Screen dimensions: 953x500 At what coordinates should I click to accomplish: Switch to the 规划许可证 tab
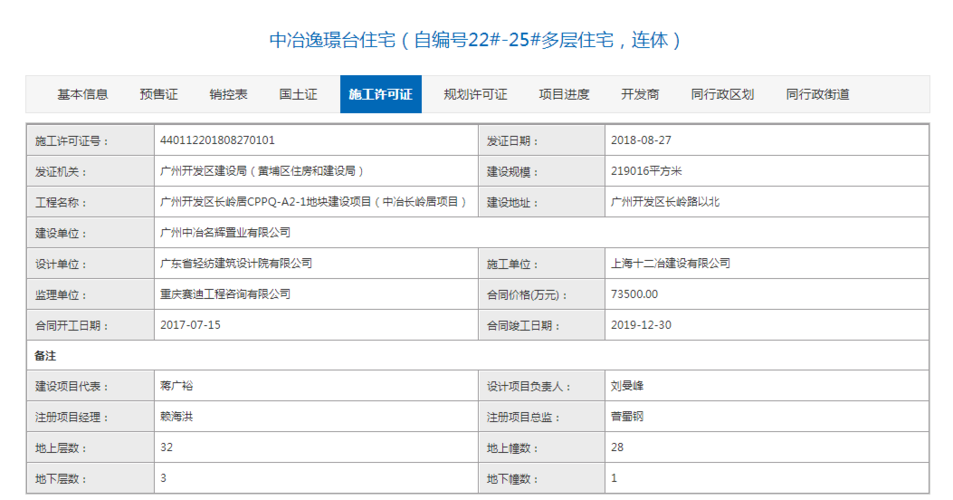pyautogui.click(x=475, y=94)
